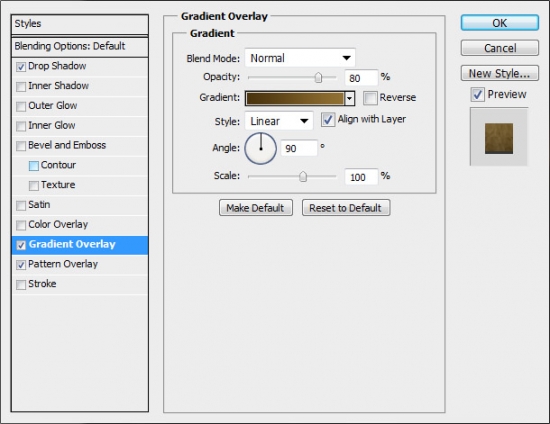Select the Inner Glow style row
The height and width of the screenshot is (424, 550).
[x=80, y=126]
